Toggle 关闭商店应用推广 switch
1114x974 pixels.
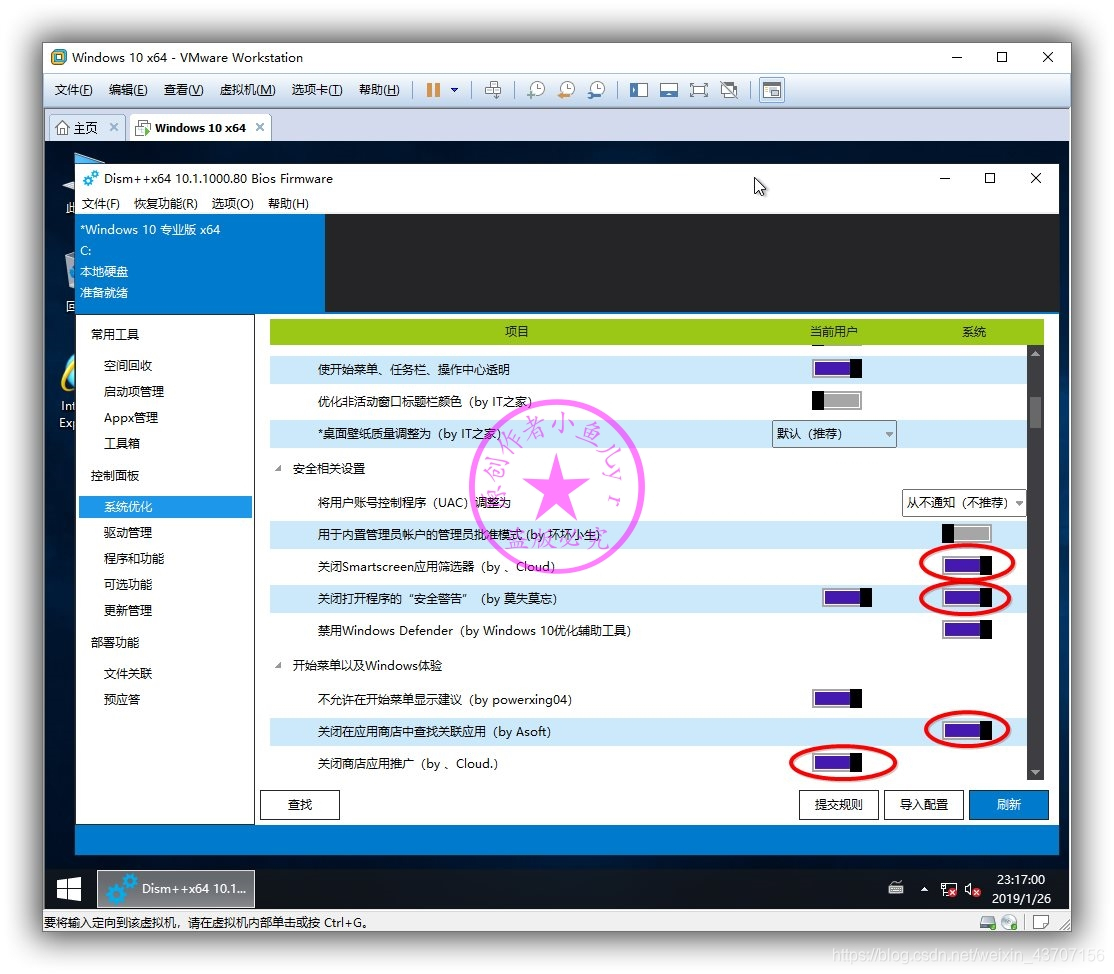pyautogui.click(x=837, y=762)
